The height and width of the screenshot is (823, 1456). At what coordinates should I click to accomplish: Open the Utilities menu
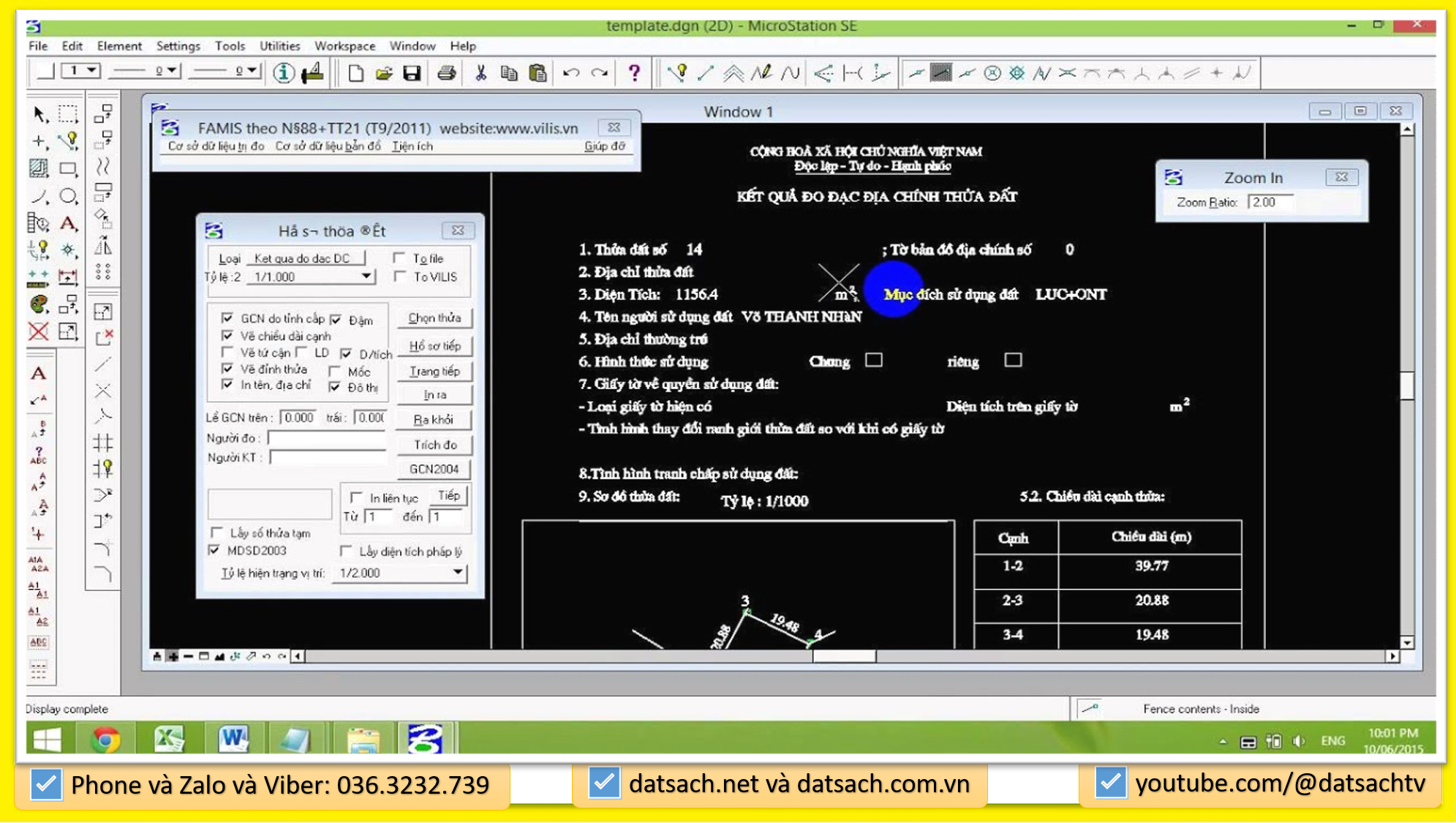click(279, 46)
